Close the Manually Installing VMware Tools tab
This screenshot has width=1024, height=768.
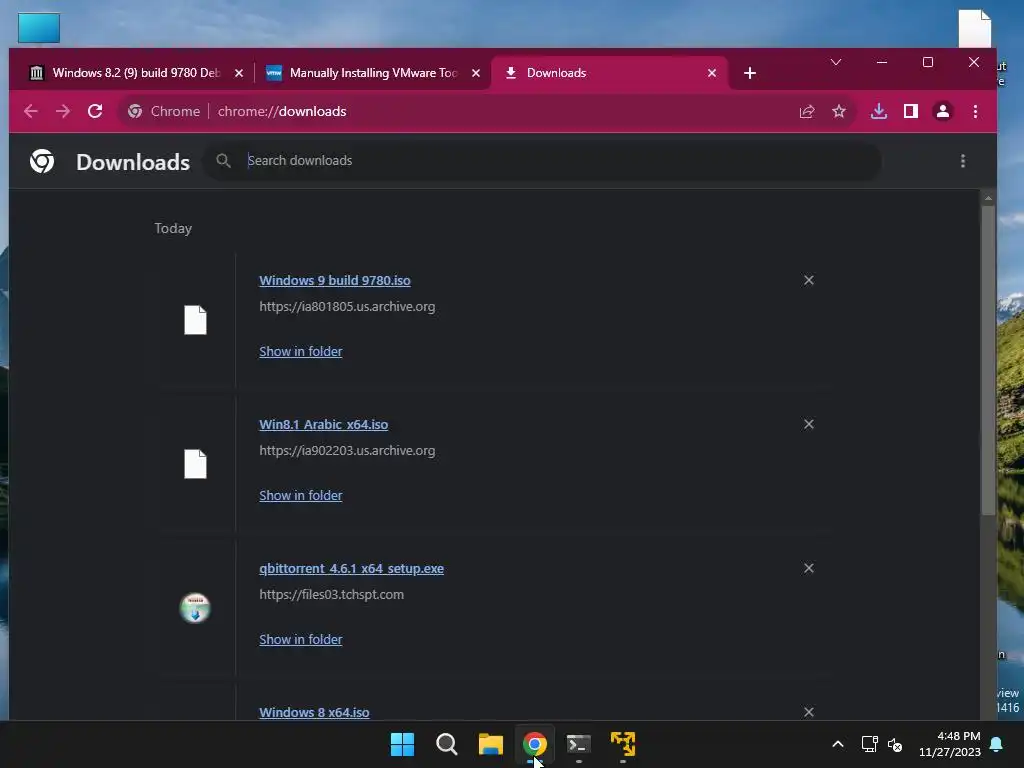click(476, 73)
